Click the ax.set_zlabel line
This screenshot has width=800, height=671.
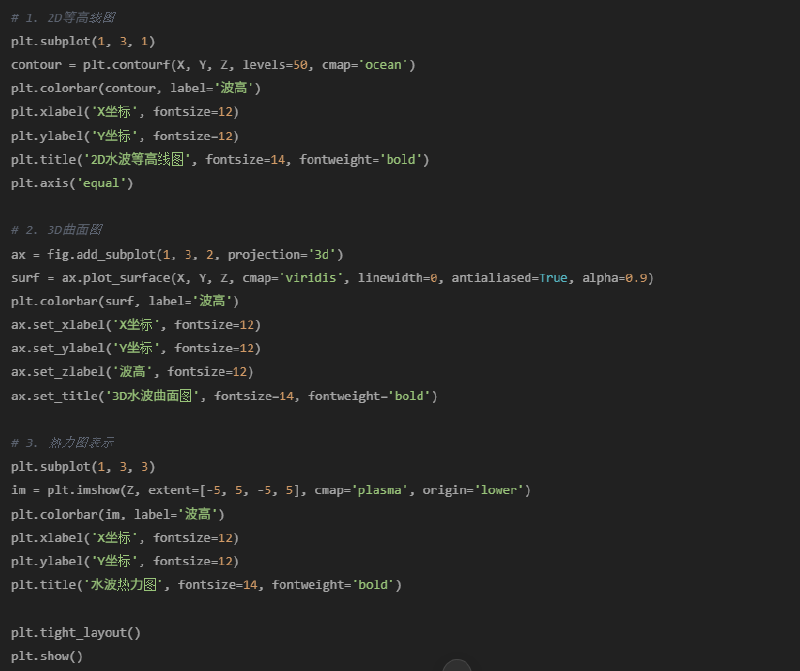(x=132, y=372)
